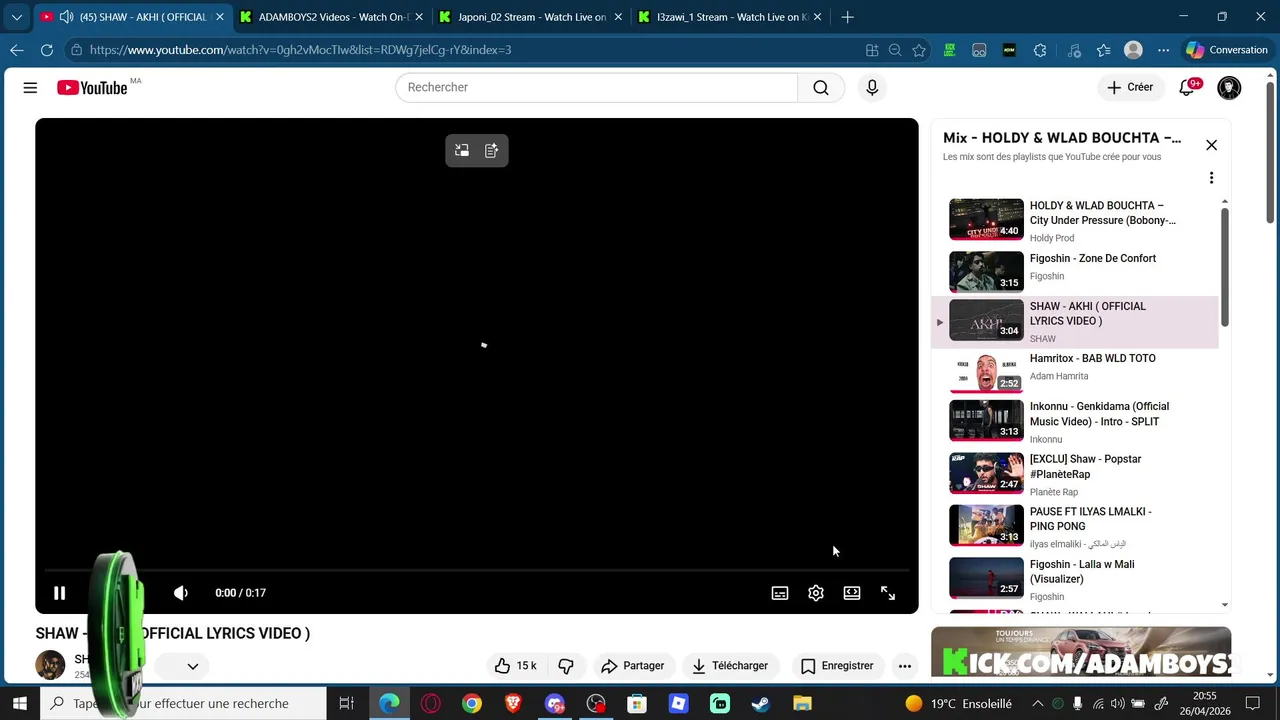This screenshot has width=1280, height=720.
Task: Switch to theater mode
Action: tap(852, 593)
